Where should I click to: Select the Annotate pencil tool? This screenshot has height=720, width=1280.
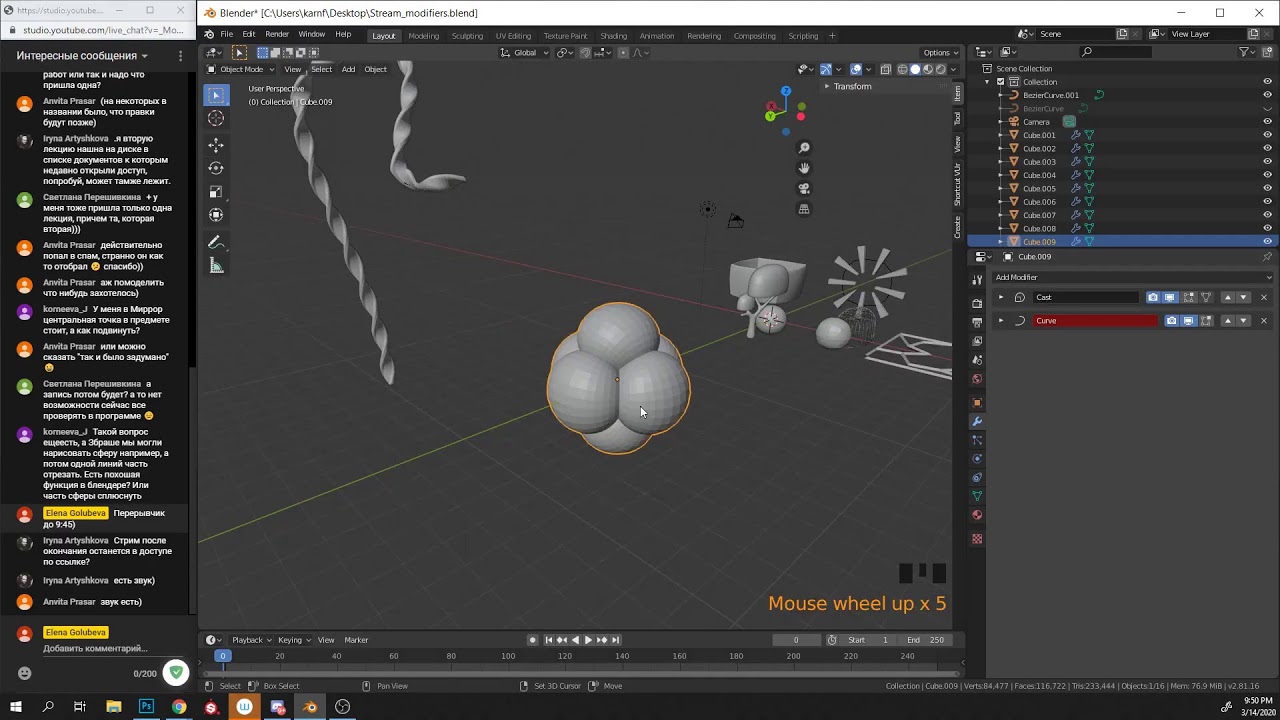point(216,242)
